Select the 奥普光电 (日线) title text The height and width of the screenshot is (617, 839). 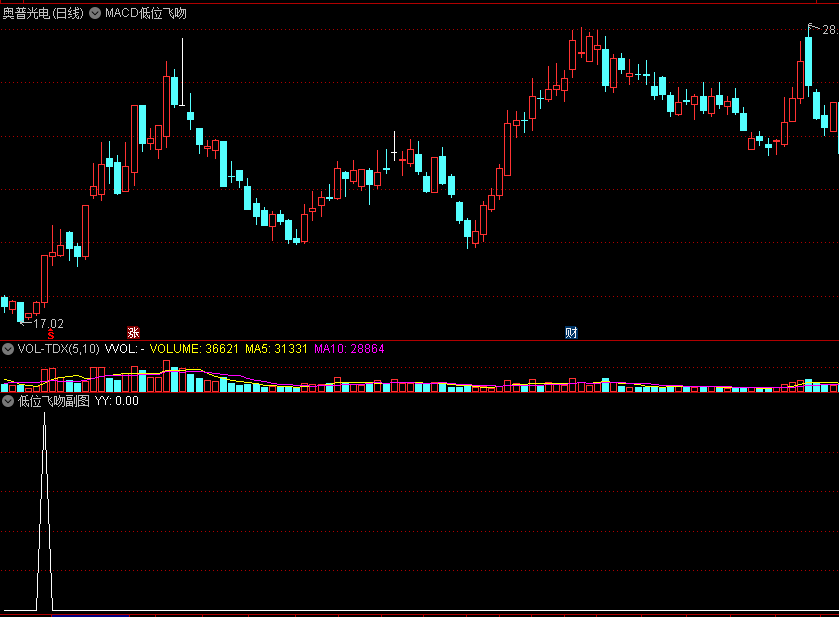(x=43, y=13)
